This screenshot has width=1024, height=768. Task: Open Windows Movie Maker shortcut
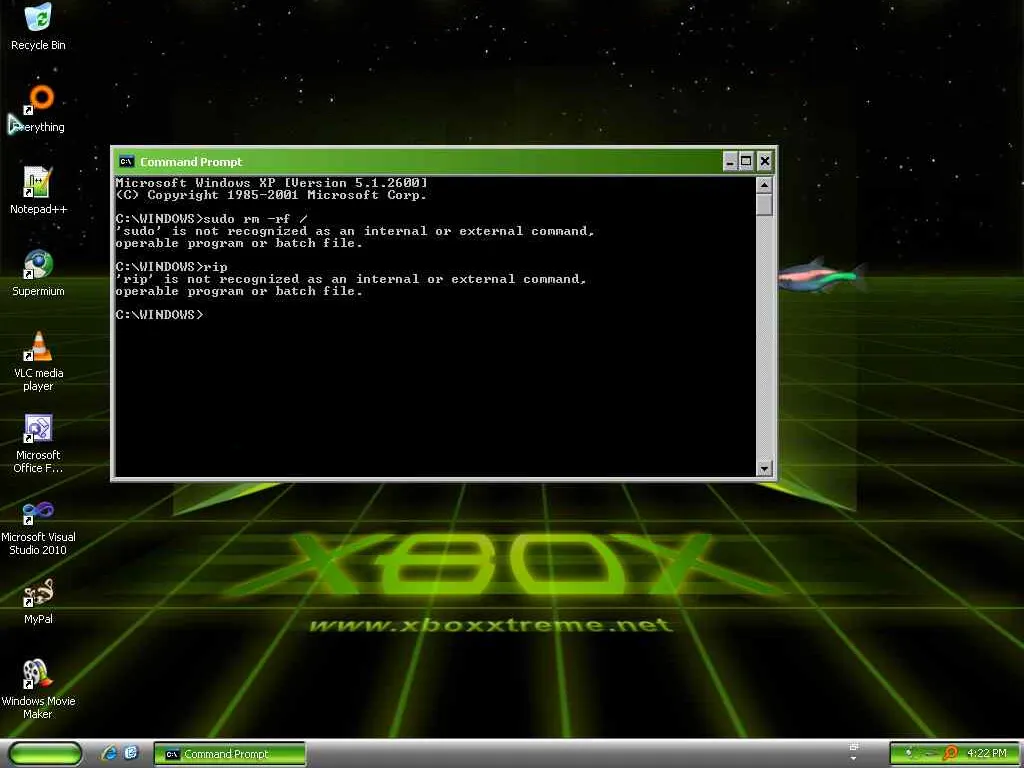pyautogui.click(x=38, y=690)
